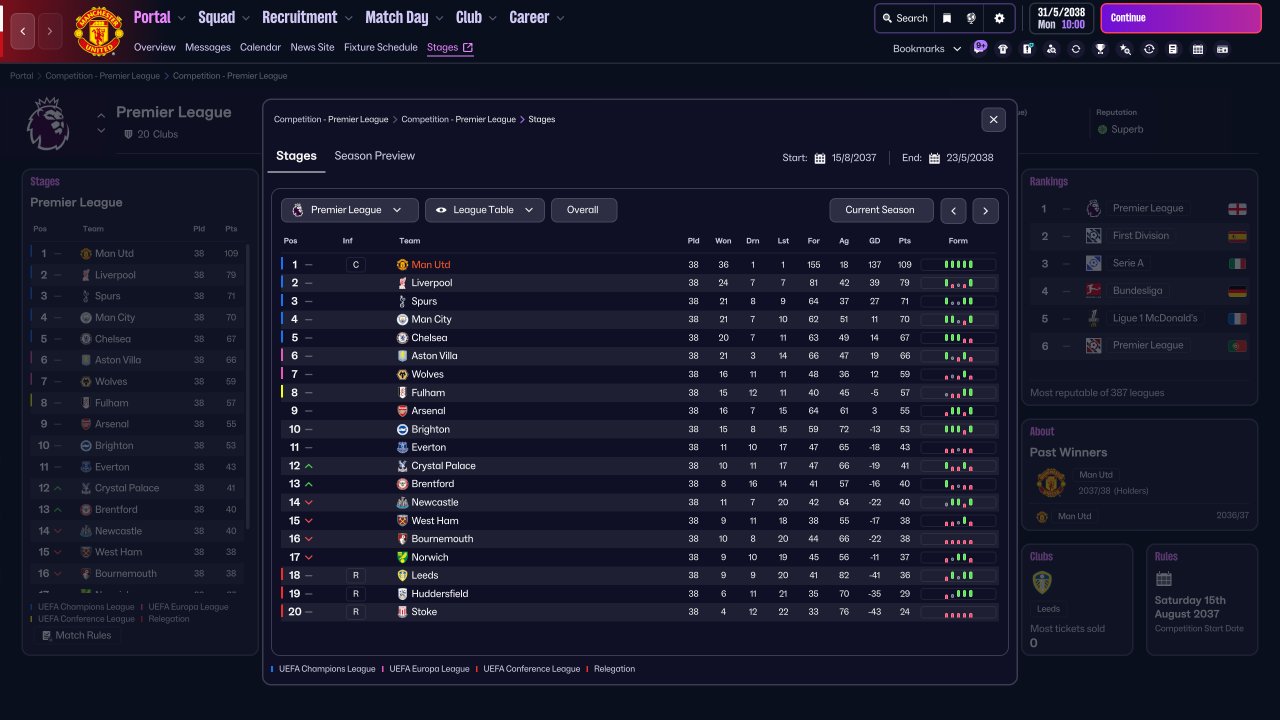
Task: Click the pop-out icon beside Stages sub-tab
Action: 468,47
